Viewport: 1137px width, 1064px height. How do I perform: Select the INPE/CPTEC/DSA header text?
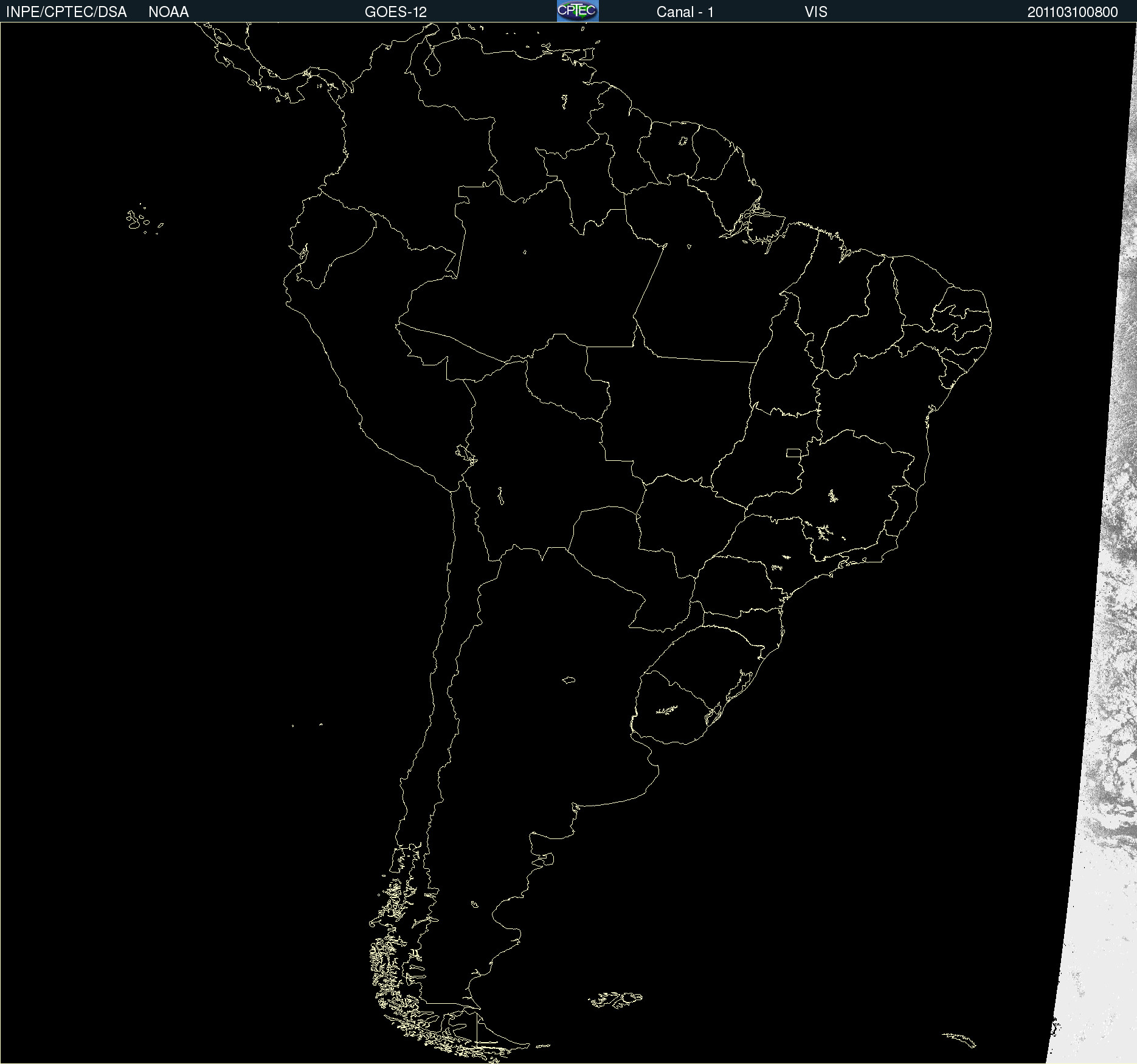point(66,12)
